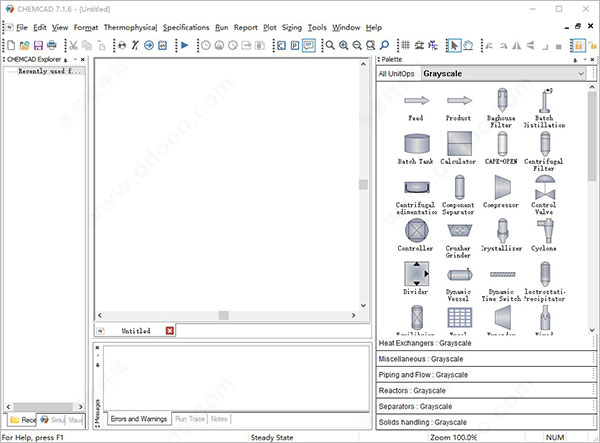
Task: Select the Batch Distillation UnitOp
Action: [544, 108]
